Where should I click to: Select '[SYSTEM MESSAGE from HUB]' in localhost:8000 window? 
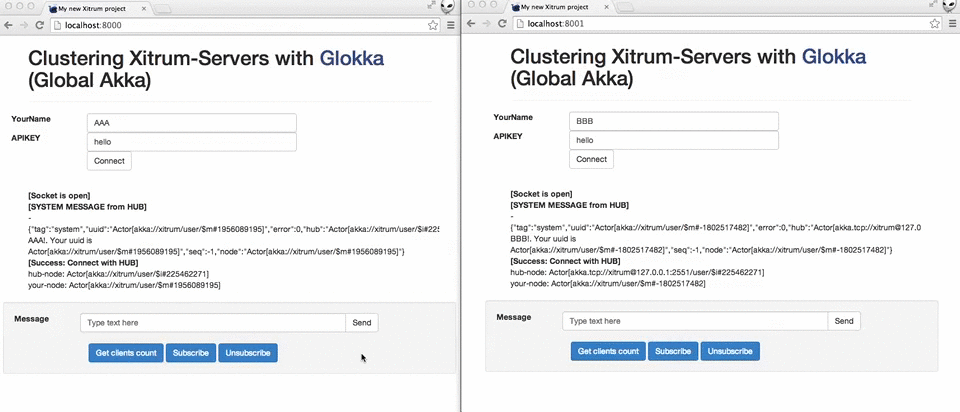pos(88,206)
